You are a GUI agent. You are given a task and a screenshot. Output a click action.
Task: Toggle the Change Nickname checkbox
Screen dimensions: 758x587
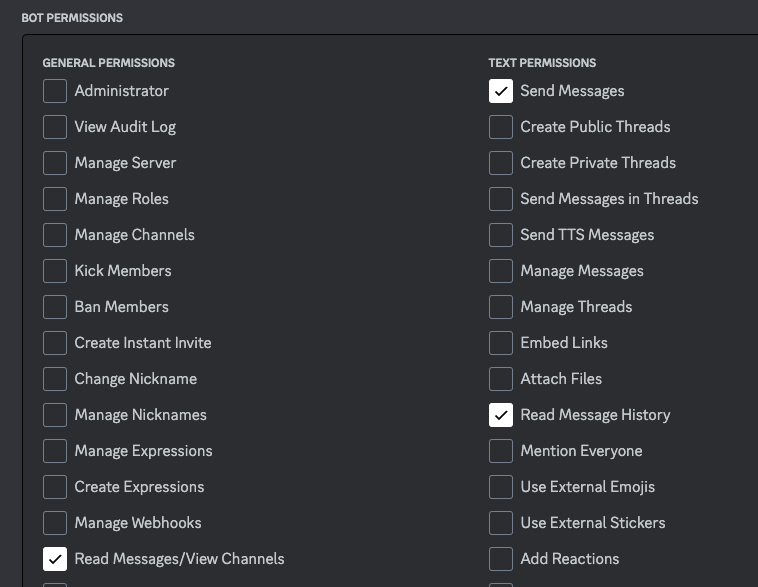[x=55, y=379]
